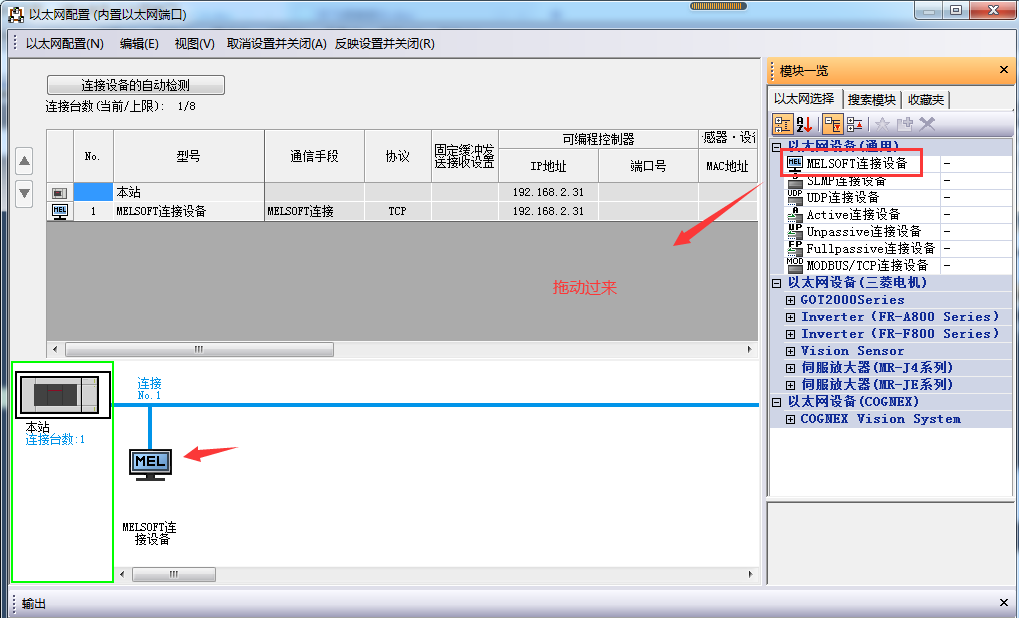1019x618 pixels.
Task: Click the MEL icon in table row 1
Action: pos(60,211)
